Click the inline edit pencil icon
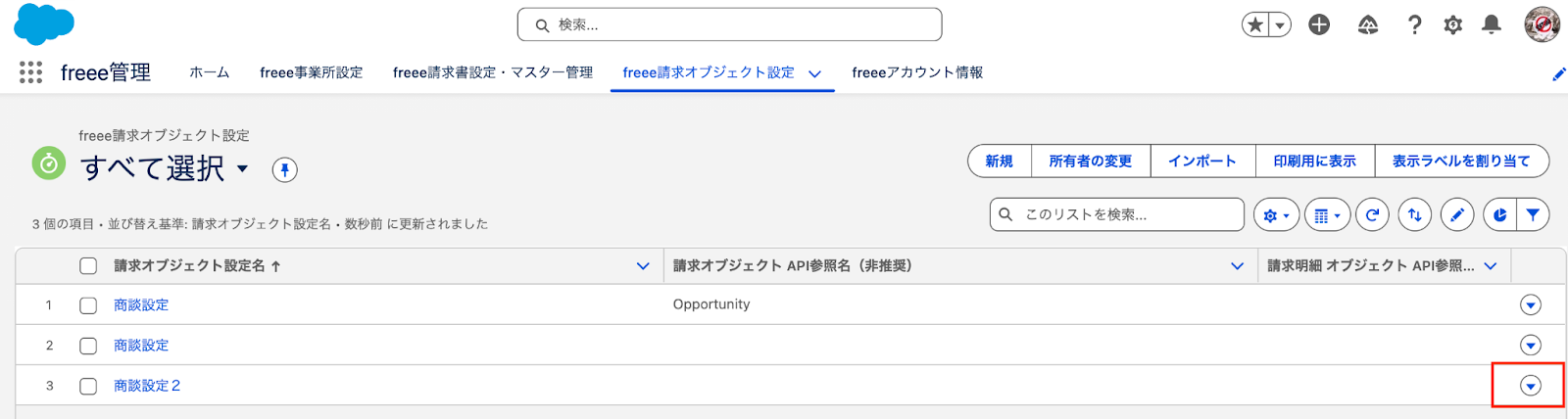The width and height of the screenshot is (1568, 419). (x=1457, y=215)
